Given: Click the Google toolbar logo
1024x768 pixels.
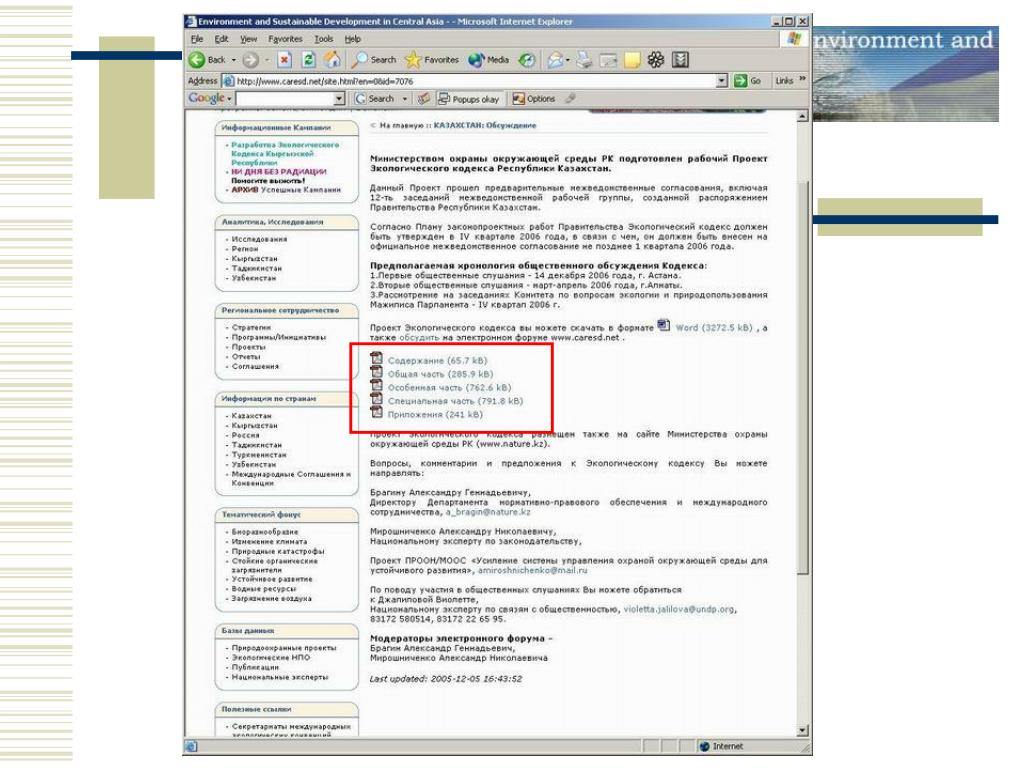Looking at the screenshot, I should 206,98.
